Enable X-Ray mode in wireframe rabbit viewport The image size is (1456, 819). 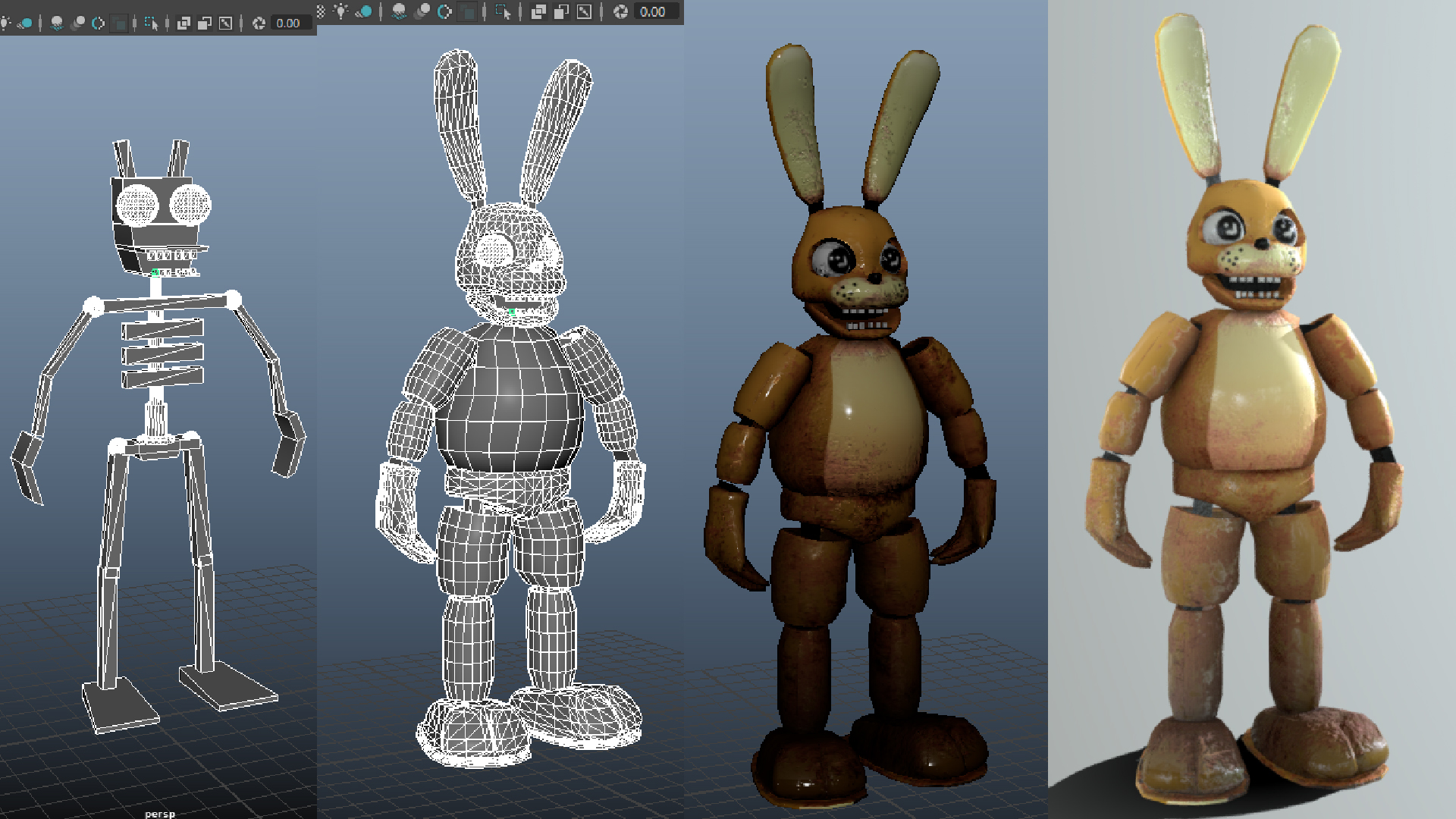538,11
